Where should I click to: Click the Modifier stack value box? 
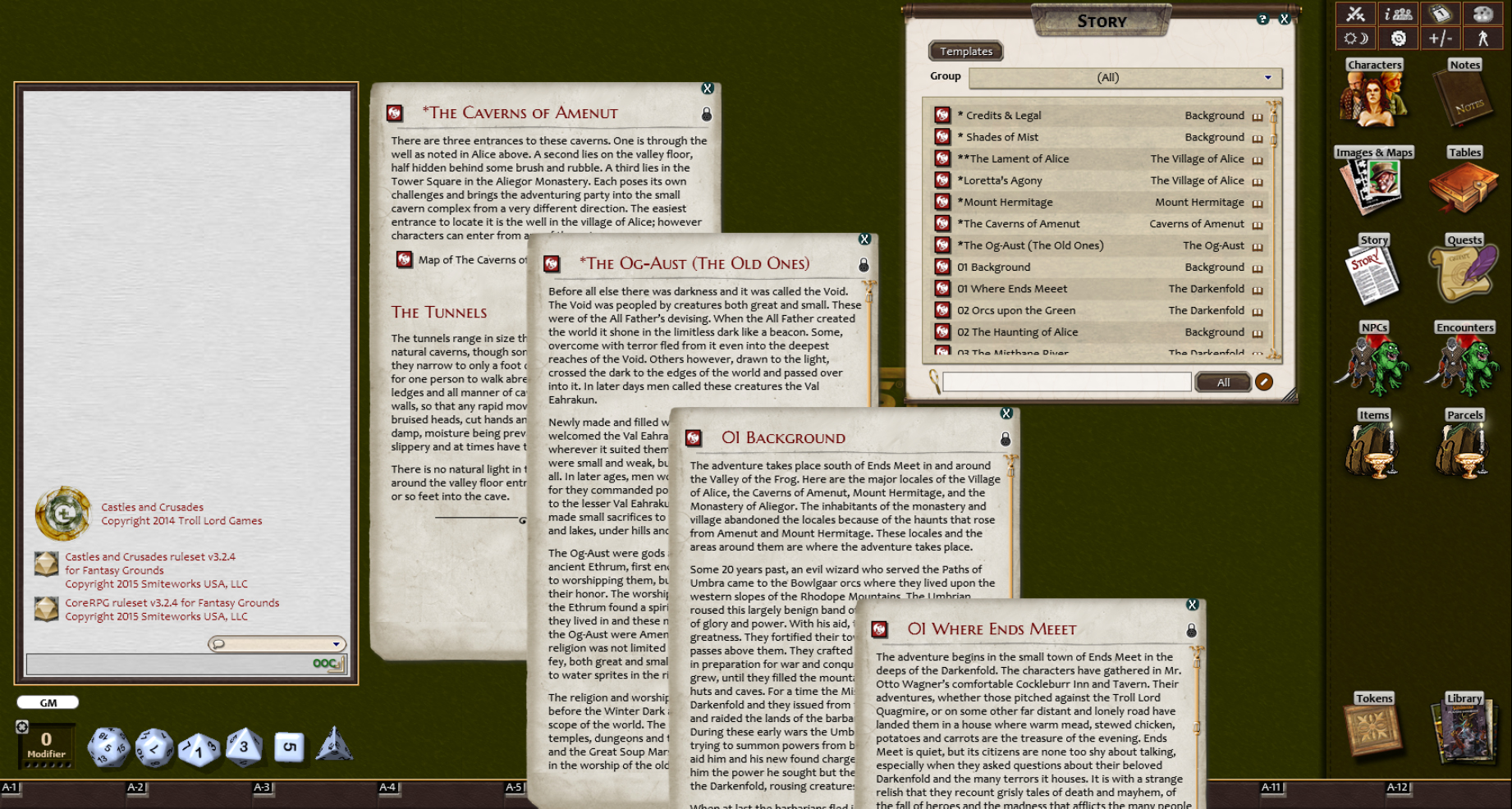point(46,739)
